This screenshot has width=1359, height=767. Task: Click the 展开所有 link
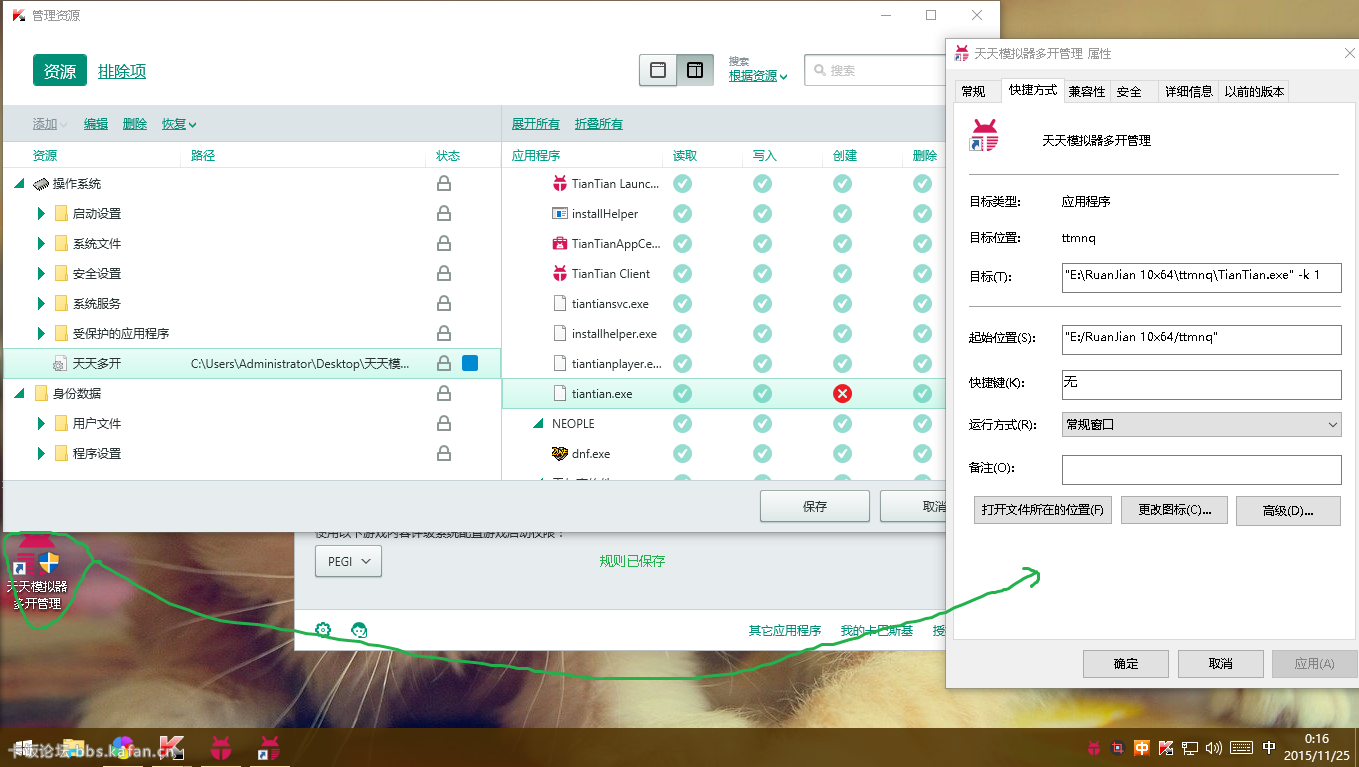536,125
